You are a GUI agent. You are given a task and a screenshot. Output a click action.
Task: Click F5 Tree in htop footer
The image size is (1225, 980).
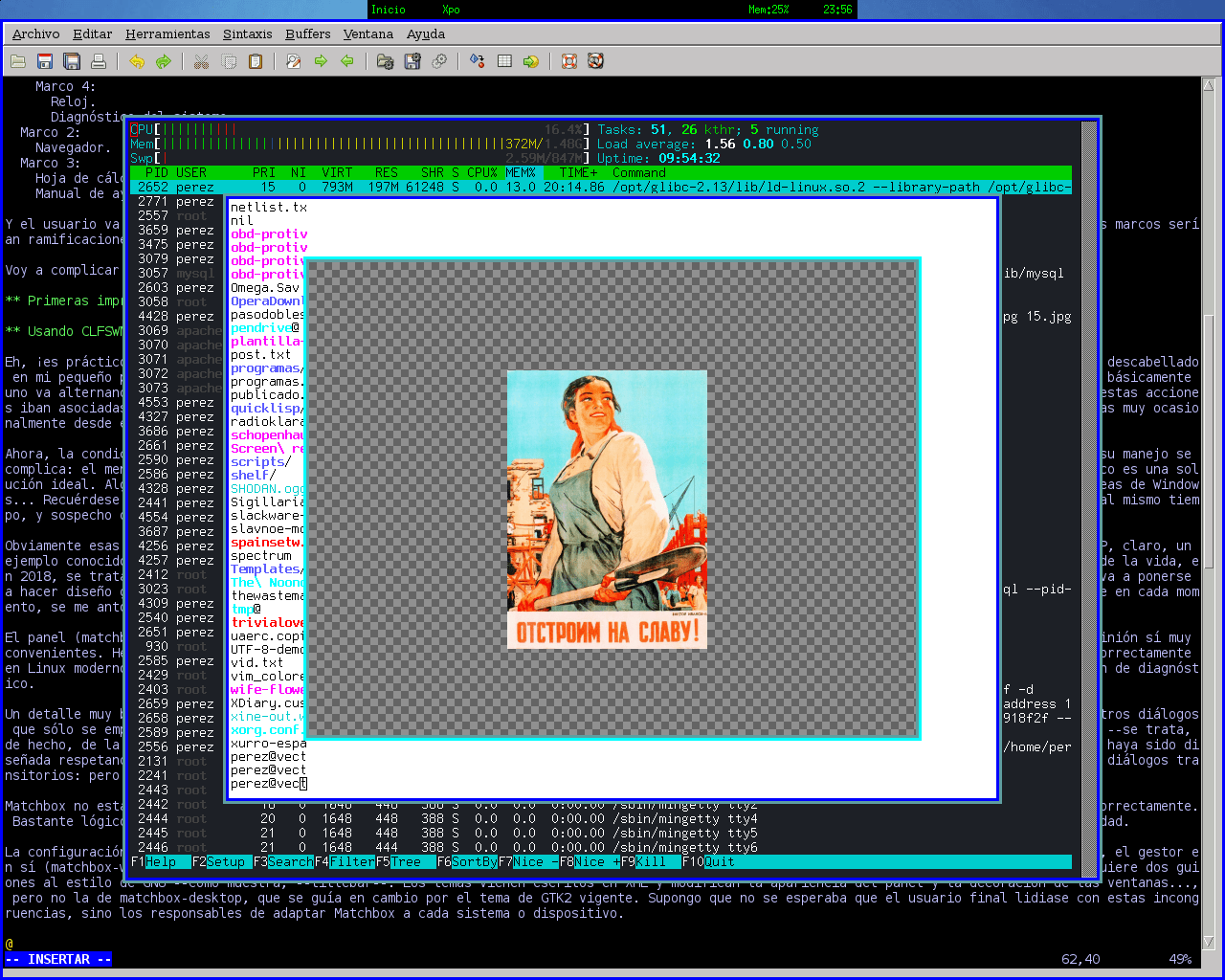pos(406,862)
